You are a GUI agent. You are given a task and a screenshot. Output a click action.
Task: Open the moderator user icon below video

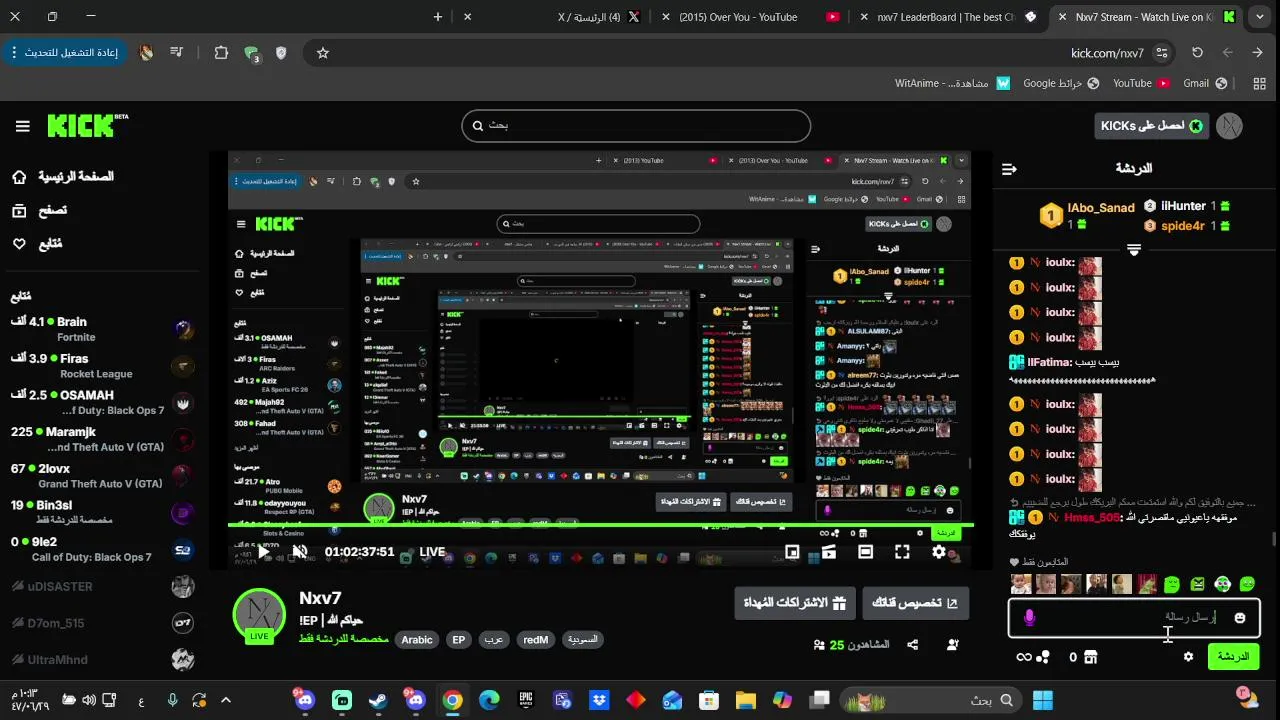coord(952,645)
